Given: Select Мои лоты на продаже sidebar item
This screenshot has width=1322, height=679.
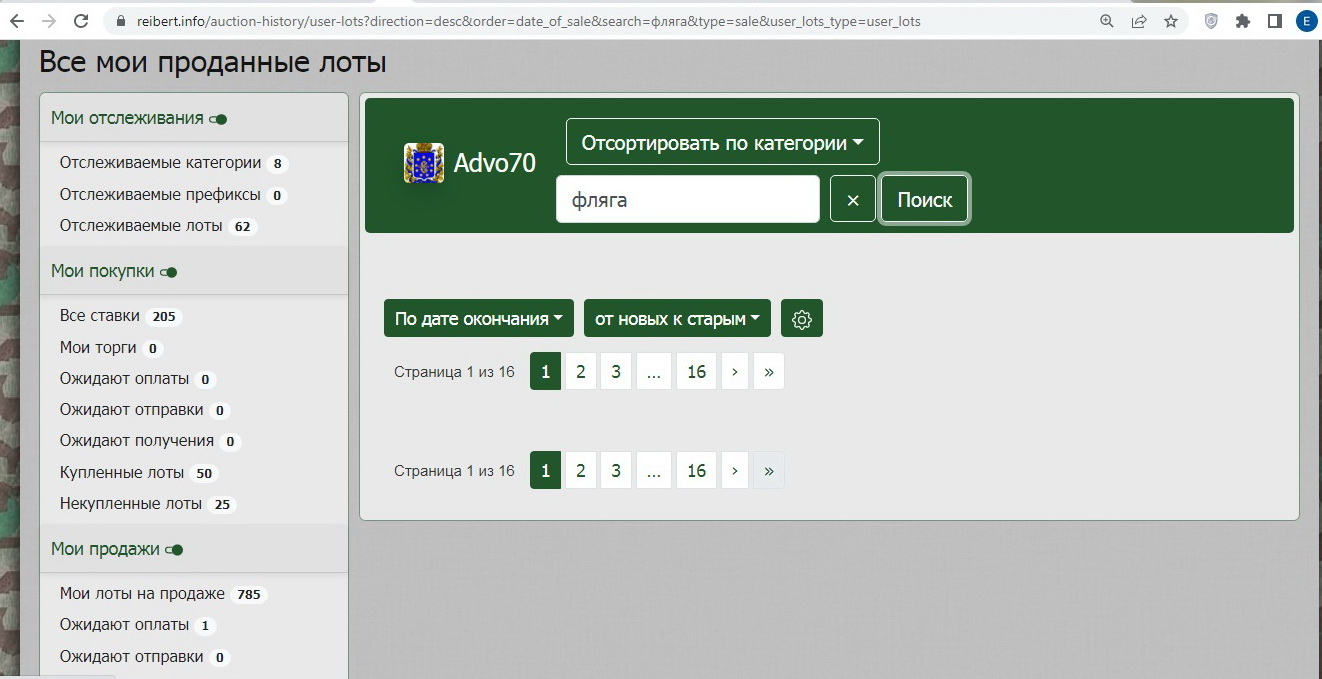Looking at the screenshot, I should [x=142, y=594].
